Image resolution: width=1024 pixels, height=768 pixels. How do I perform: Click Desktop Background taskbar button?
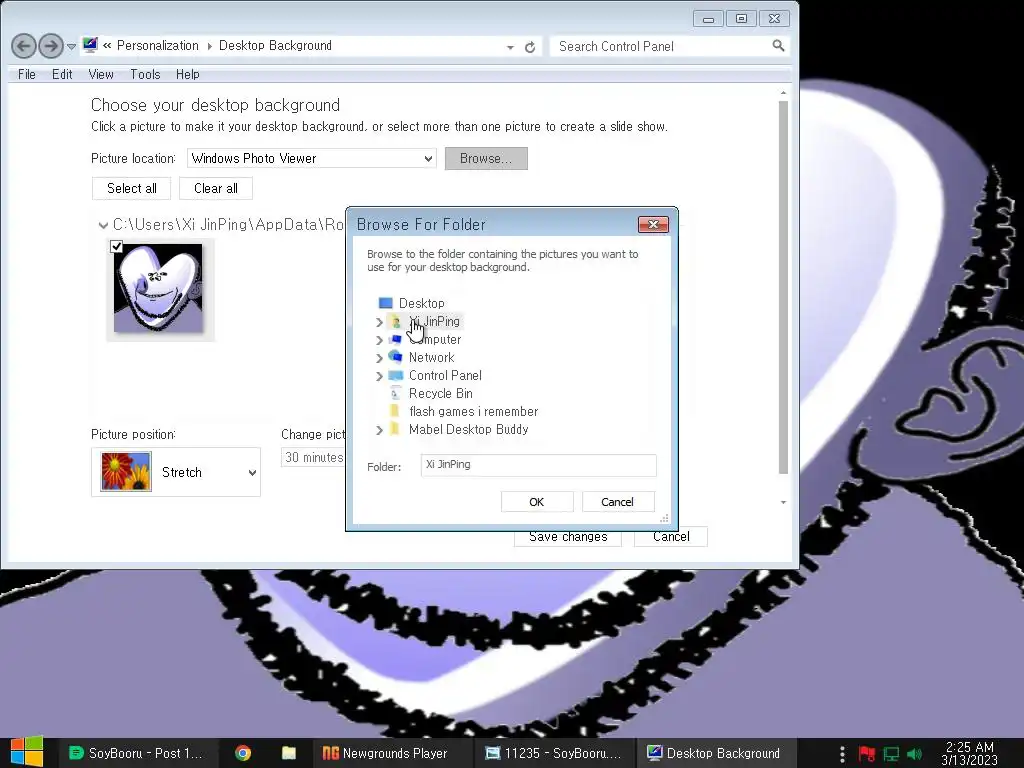point(714,753)
